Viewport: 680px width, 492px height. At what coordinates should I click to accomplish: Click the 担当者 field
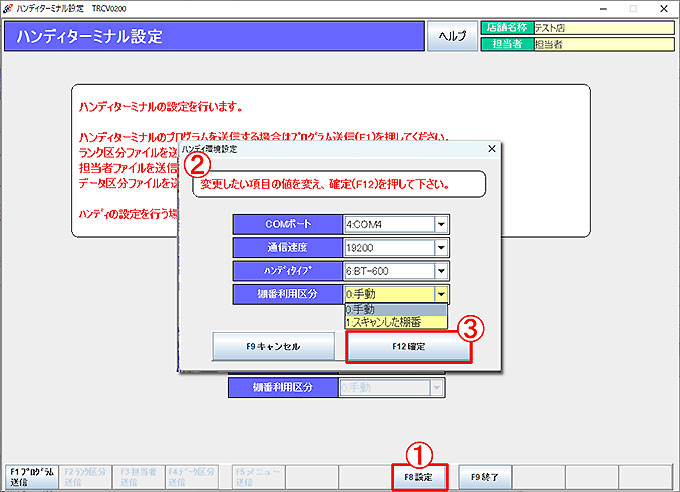pos(604,44)
